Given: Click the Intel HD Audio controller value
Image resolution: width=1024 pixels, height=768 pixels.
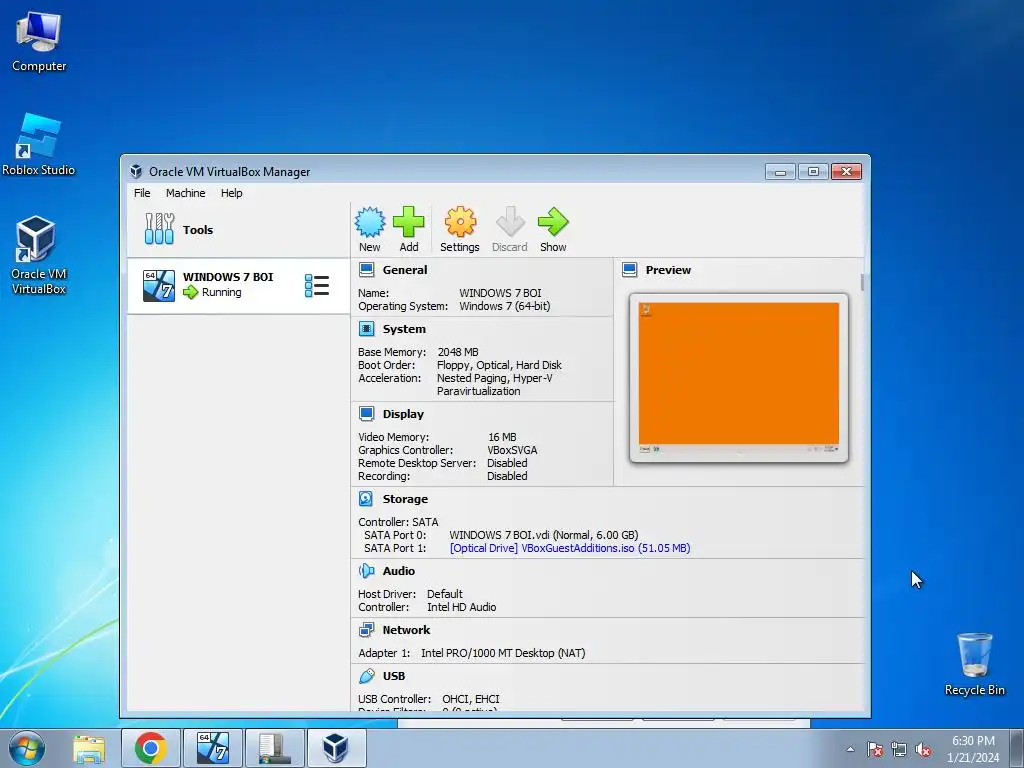Looking at the screenshot, I should pos(461,607).
